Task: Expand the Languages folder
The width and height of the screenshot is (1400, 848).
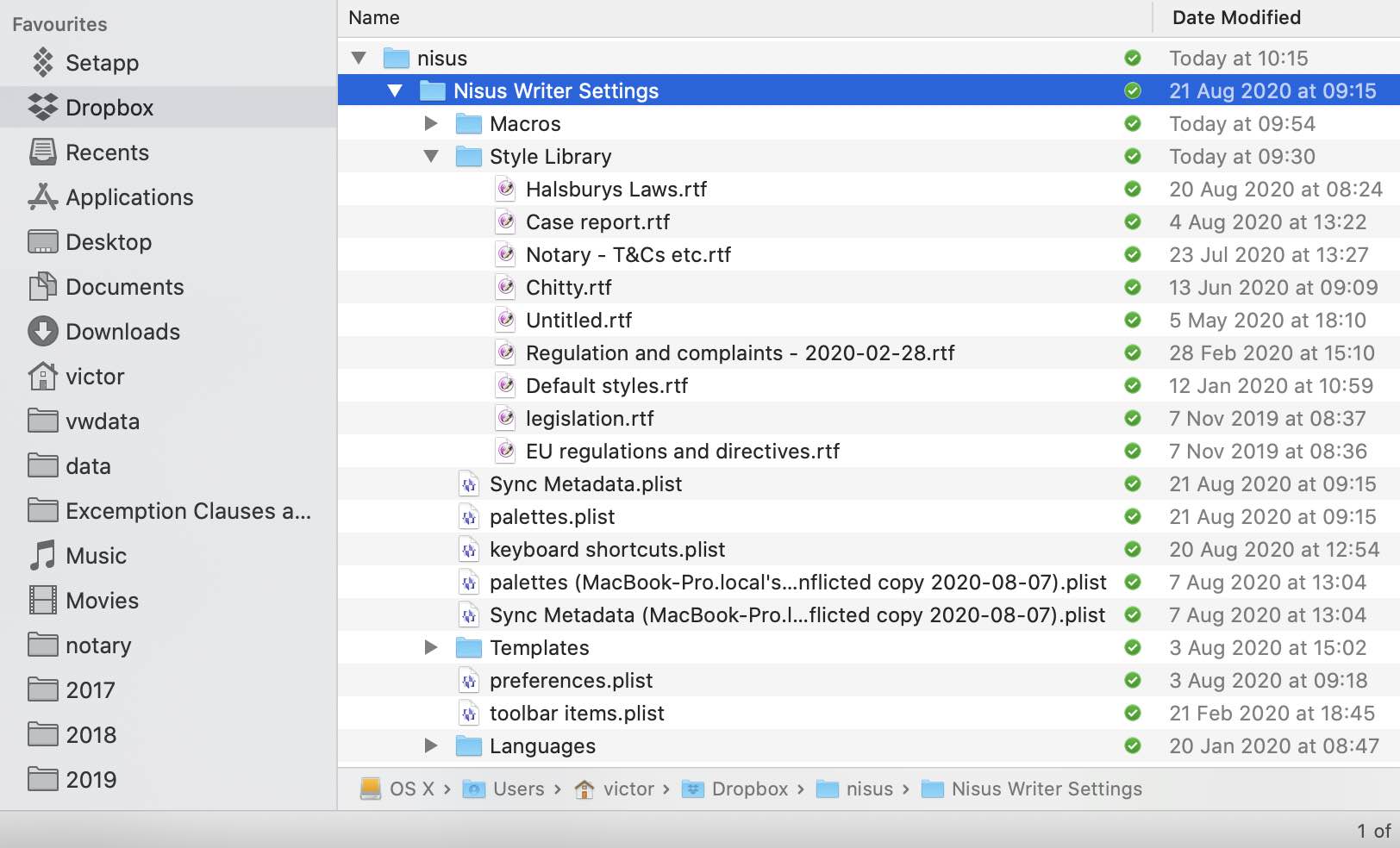Action: (430, 745)
